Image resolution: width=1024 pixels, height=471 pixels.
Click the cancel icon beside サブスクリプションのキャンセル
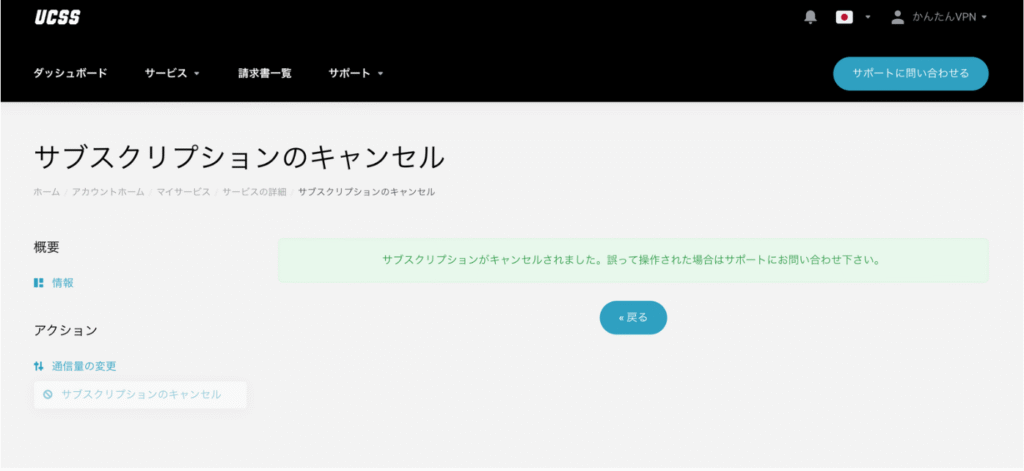(x=47, y=395)
